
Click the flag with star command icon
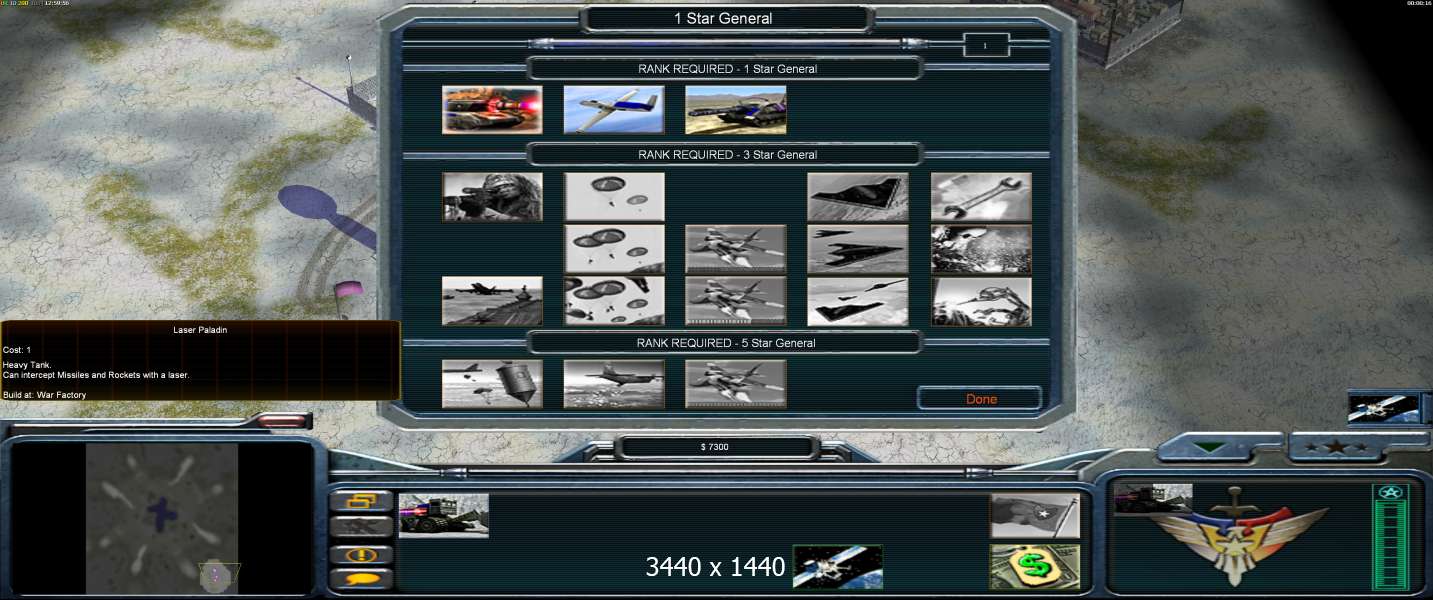click(x=1035, y=516)
